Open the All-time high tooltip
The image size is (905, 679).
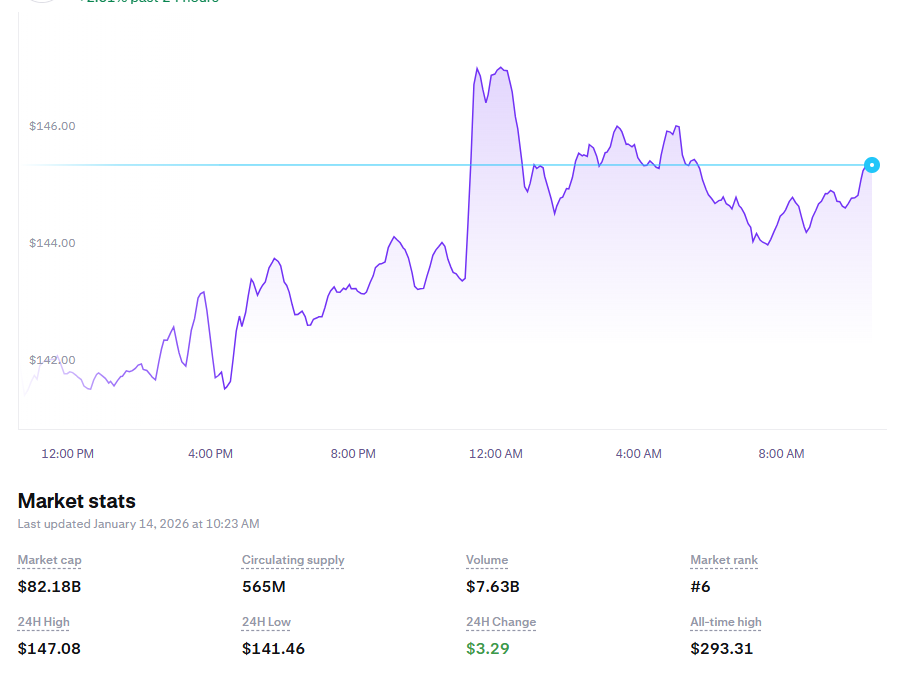coord(725,622)
